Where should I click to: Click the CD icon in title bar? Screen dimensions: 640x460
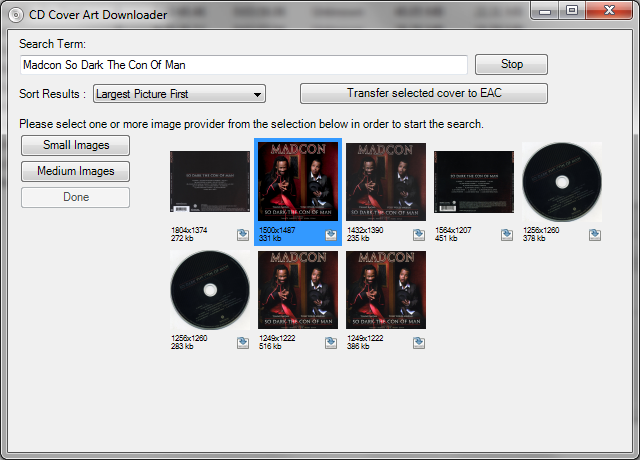click(16, 15)
